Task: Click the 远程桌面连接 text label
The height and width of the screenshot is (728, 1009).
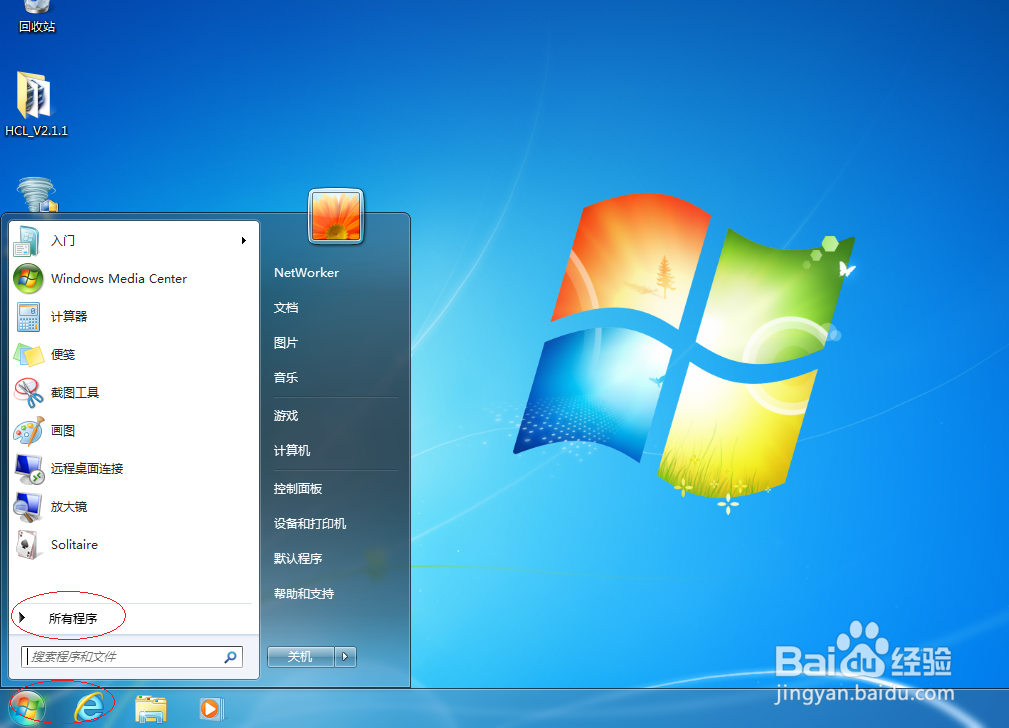Action: 87,469
